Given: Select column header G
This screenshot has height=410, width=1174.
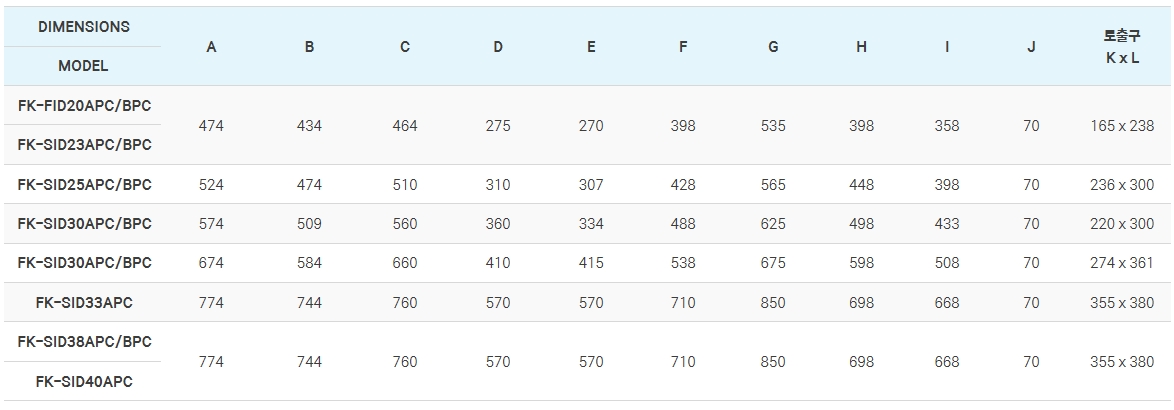Looking at the screenshot, I should [773, 47].
